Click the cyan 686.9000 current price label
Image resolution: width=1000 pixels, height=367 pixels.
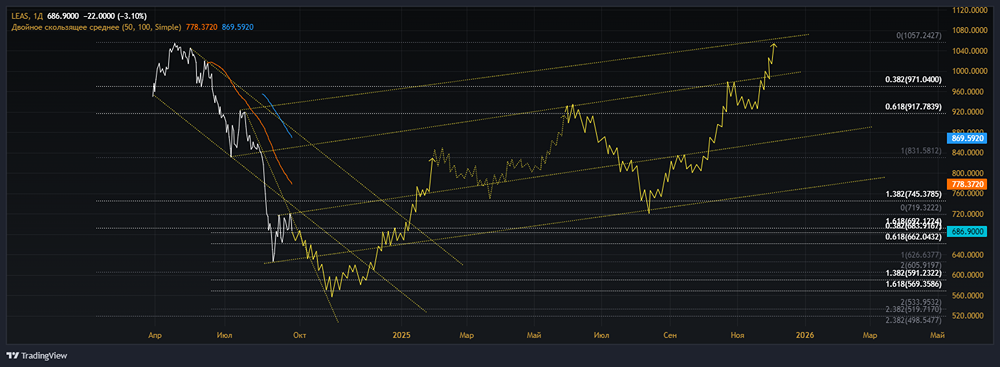pos(968,231)
